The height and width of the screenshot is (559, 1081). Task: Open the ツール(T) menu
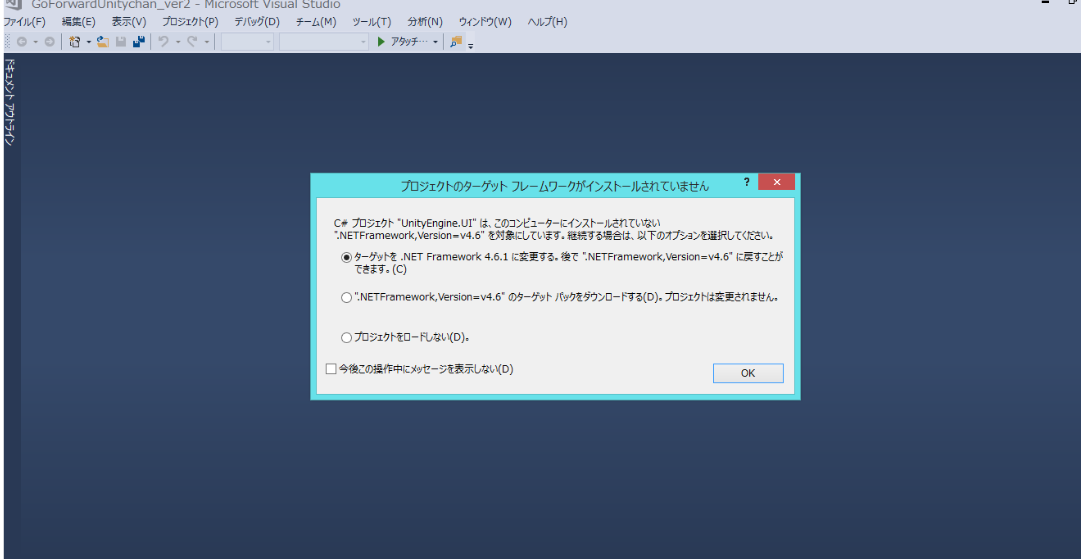[x=372, y=21]
